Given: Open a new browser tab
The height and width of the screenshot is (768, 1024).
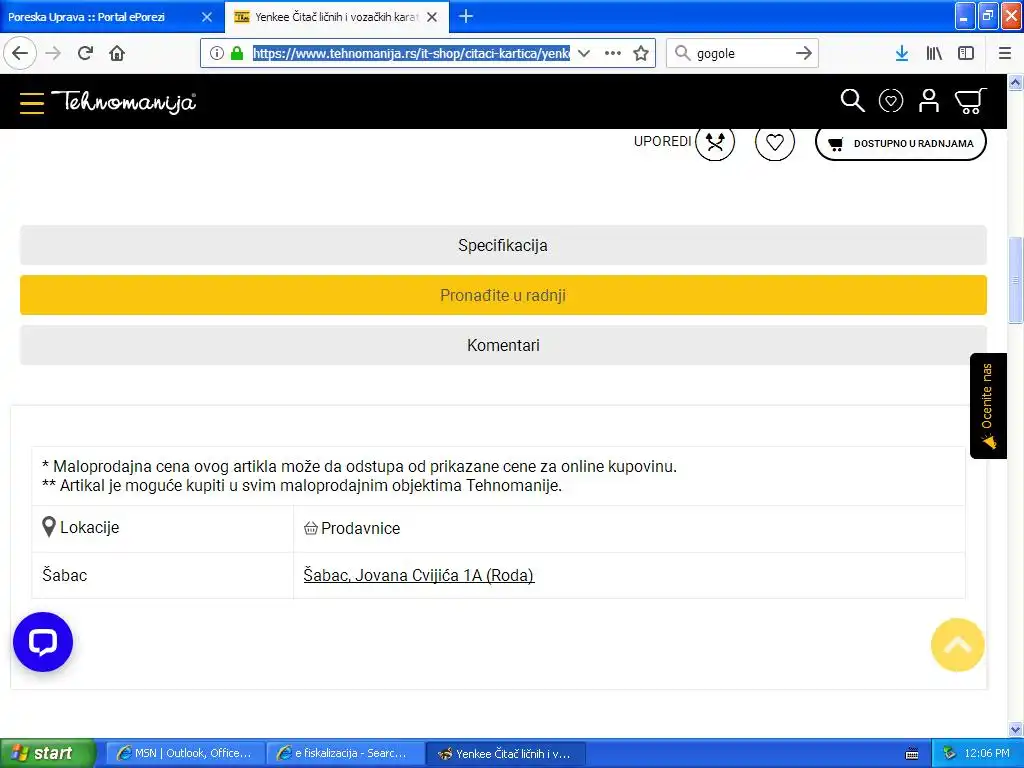Looking at the screenshot, I should tap(466, 16).
